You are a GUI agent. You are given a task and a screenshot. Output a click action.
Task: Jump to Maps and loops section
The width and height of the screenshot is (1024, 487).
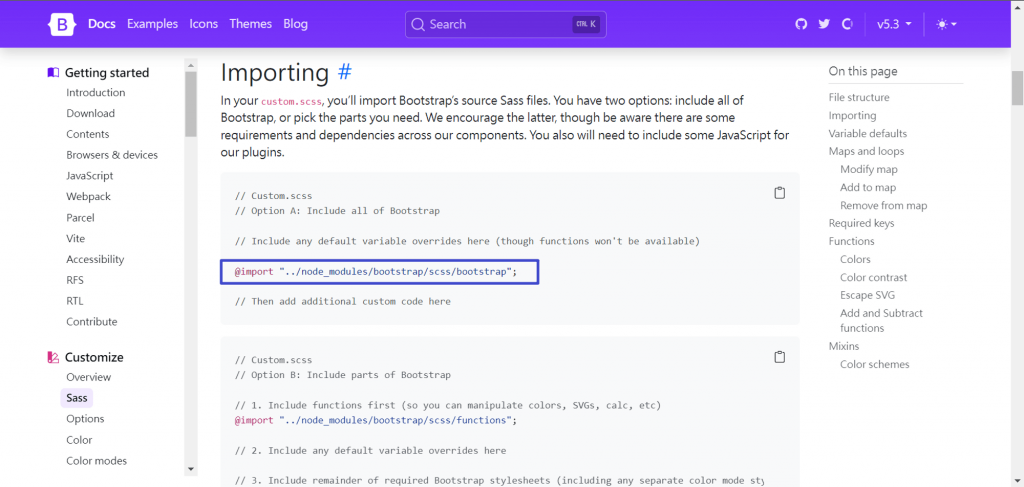[867, 151]
